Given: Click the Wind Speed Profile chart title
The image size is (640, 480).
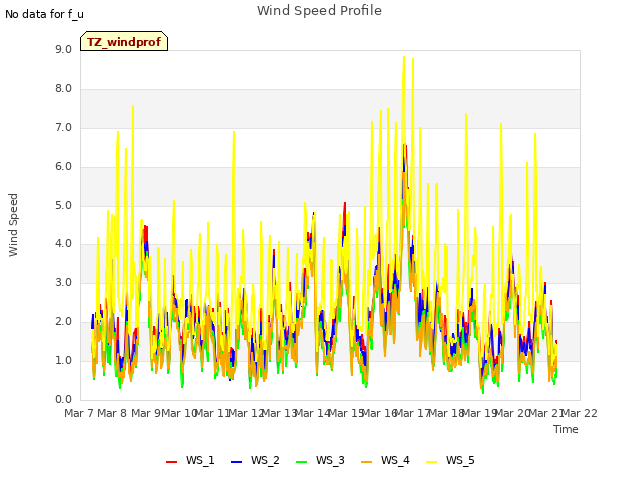Looking at the screenshot, I should [319, 11].
